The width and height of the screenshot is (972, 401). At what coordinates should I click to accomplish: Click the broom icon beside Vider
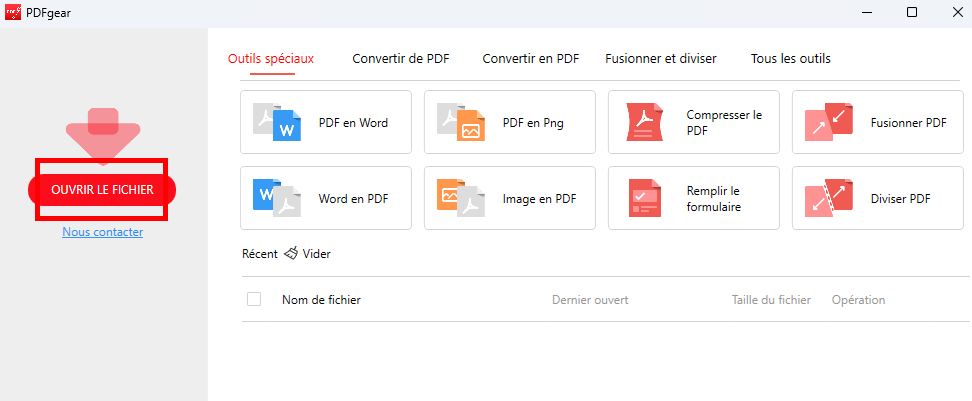click(x=291, y=253)
